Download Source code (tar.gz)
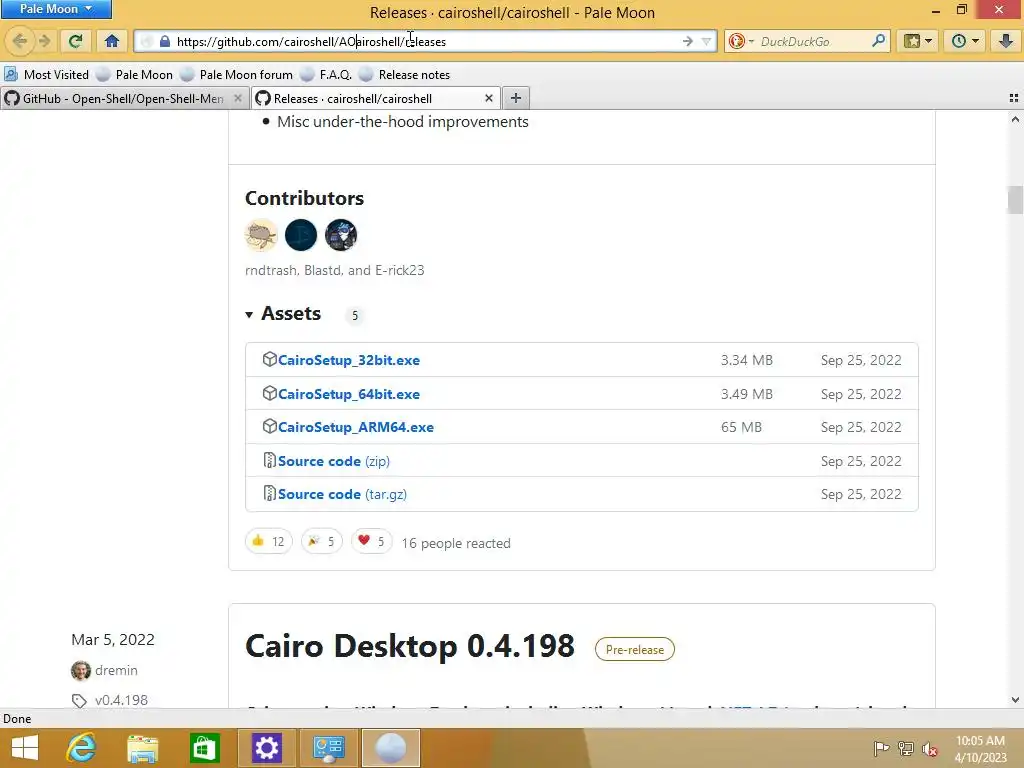The height and width of the screenshot is (768, 1024). (x=342, y=494)
